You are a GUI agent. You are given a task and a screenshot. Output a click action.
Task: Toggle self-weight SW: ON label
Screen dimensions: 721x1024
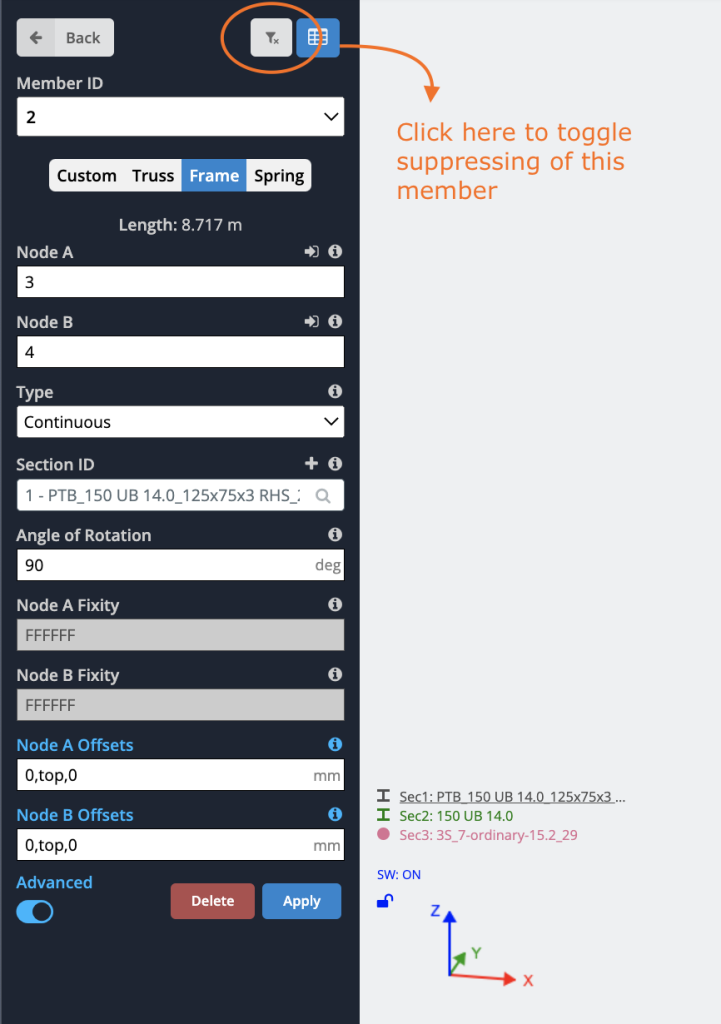(399, 875)
